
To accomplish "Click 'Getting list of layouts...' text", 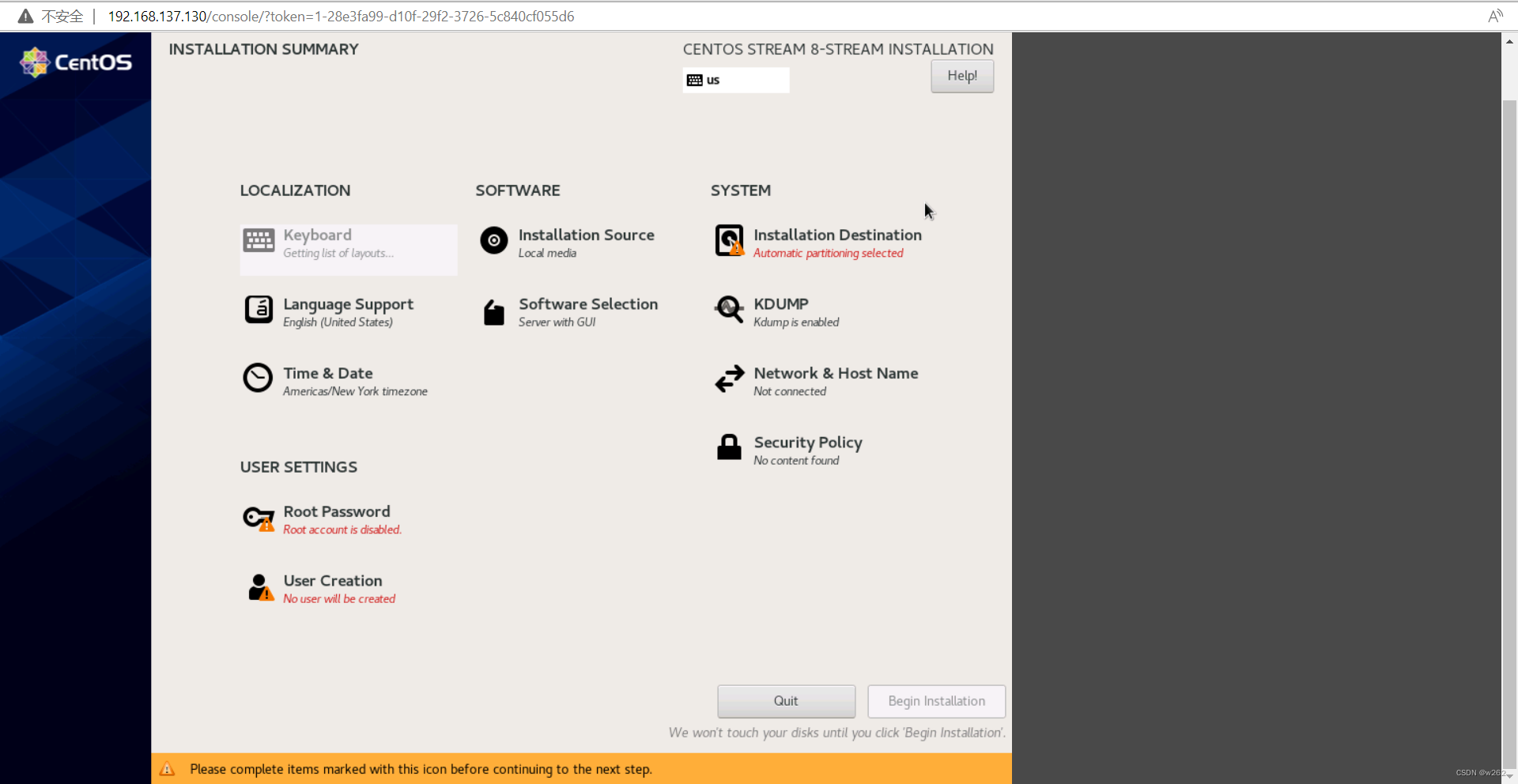I will [x=338, y=253].
